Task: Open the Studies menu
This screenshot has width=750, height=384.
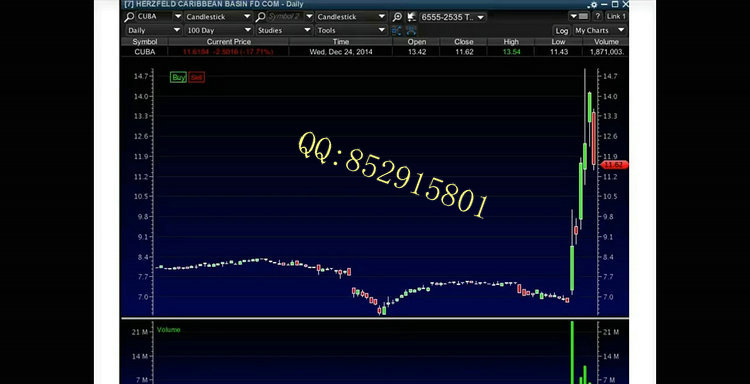Action: pos(285,30)
